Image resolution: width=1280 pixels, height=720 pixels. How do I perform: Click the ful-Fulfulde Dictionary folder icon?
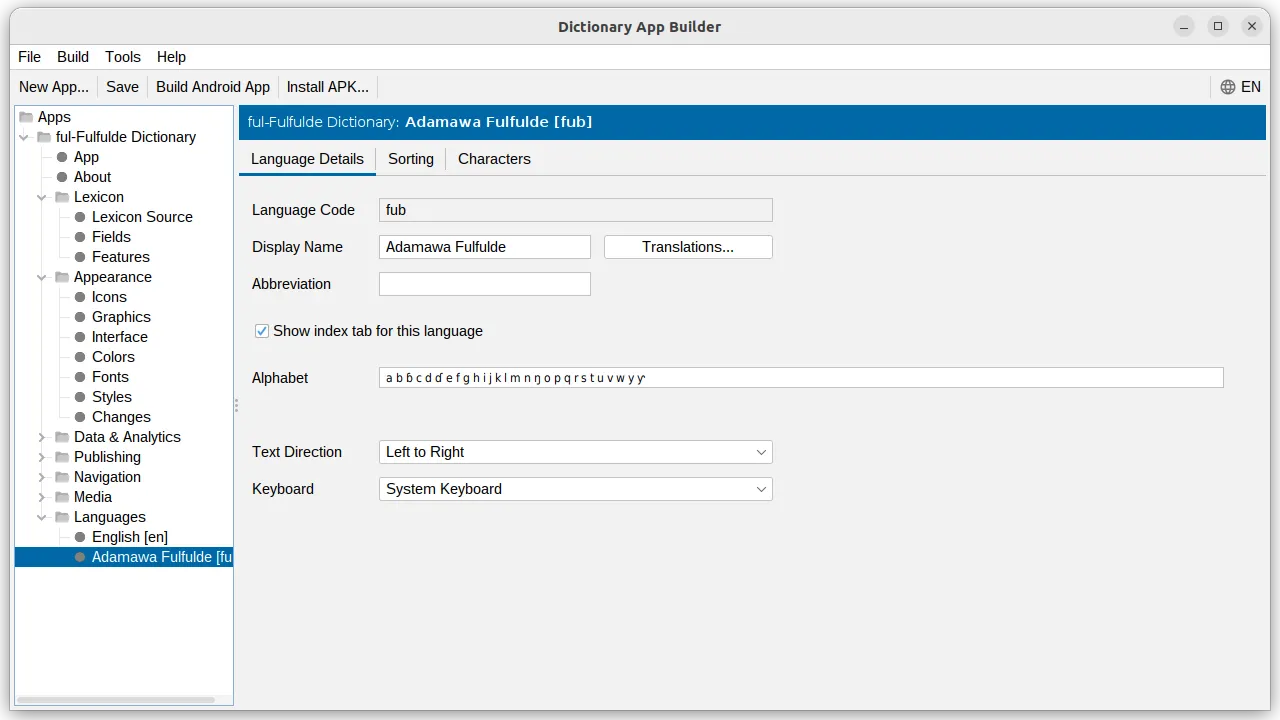(44, 137)
